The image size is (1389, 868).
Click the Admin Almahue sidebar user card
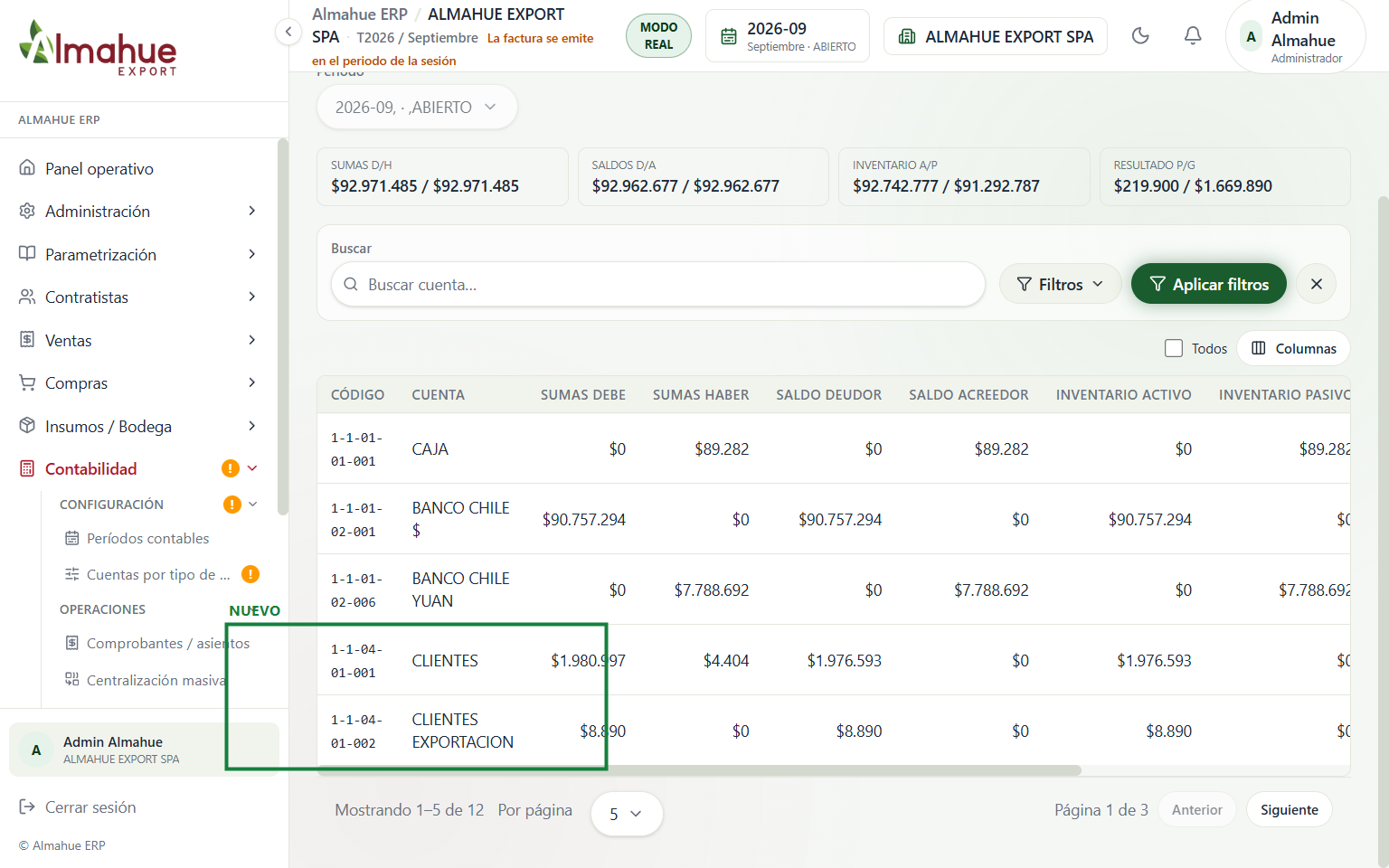click(145, 750)
